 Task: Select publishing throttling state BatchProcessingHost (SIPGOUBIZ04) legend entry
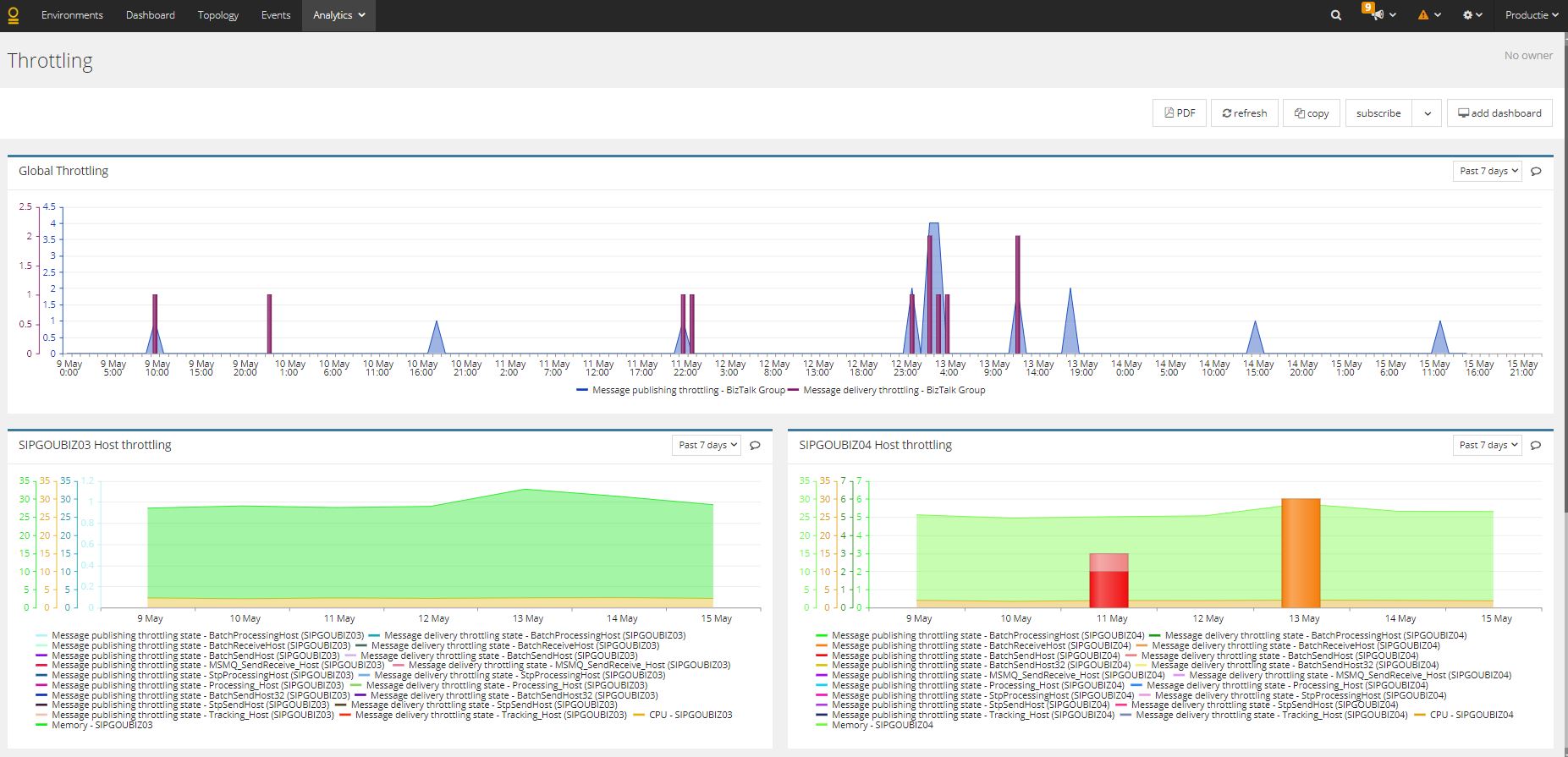(x=980, y=635)
